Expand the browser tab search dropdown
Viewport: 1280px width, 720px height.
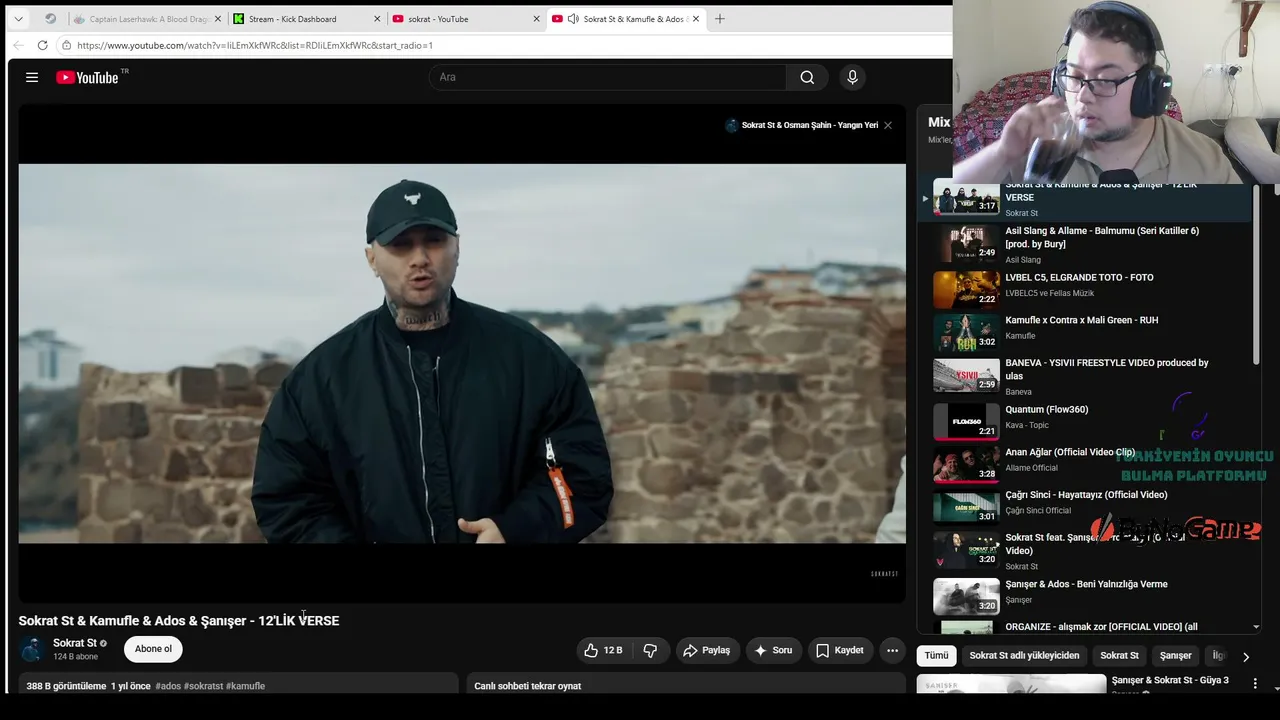pos(18,19)
